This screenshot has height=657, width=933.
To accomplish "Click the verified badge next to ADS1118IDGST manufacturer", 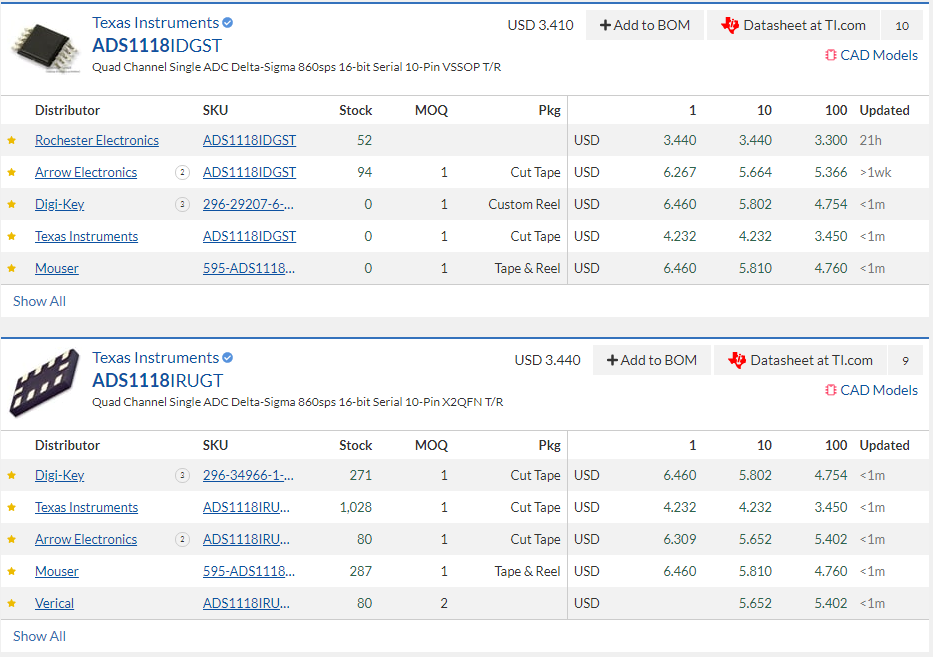I will point(227,23).
